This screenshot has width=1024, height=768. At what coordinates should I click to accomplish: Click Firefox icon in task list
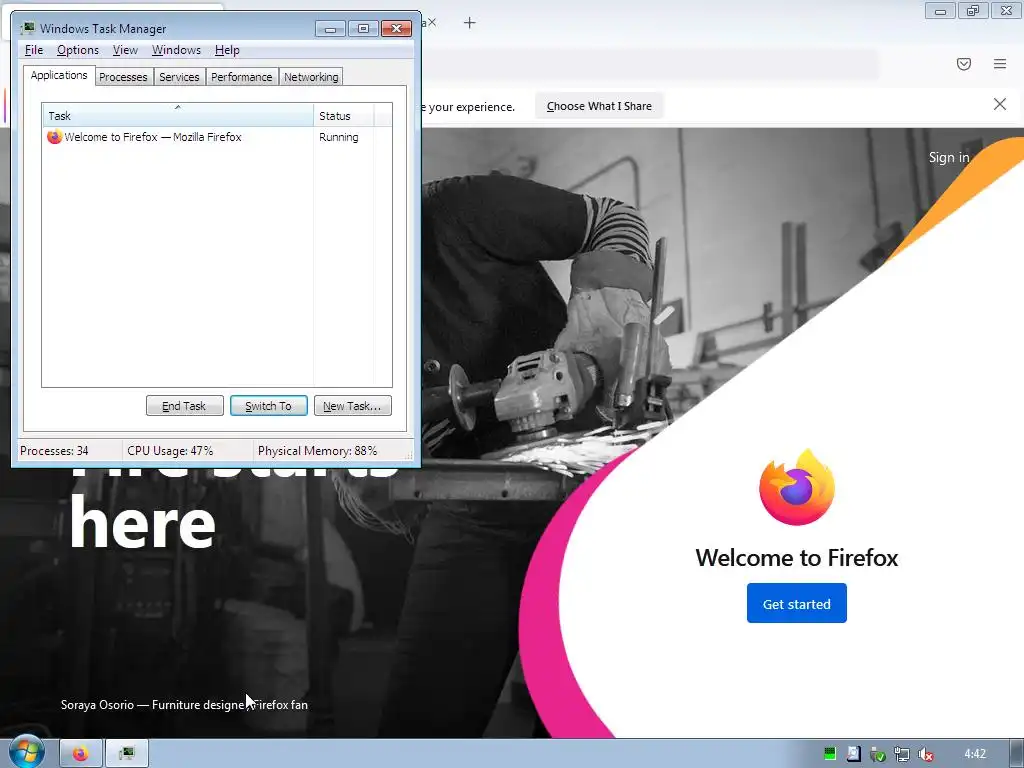[x=54, y=137]
